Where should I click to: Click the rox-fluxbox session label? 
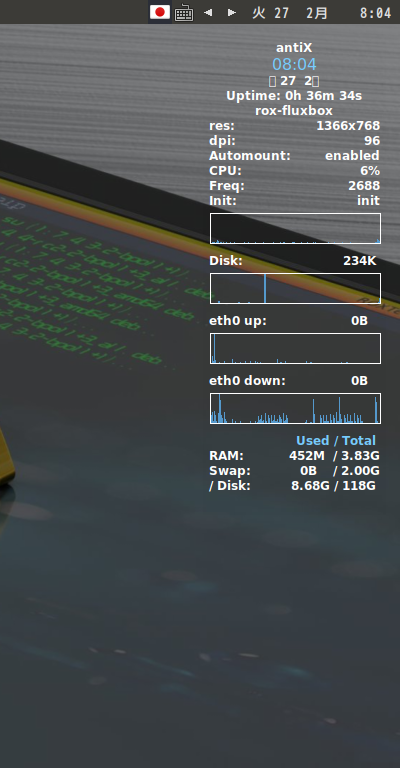[x=294, y=111]
